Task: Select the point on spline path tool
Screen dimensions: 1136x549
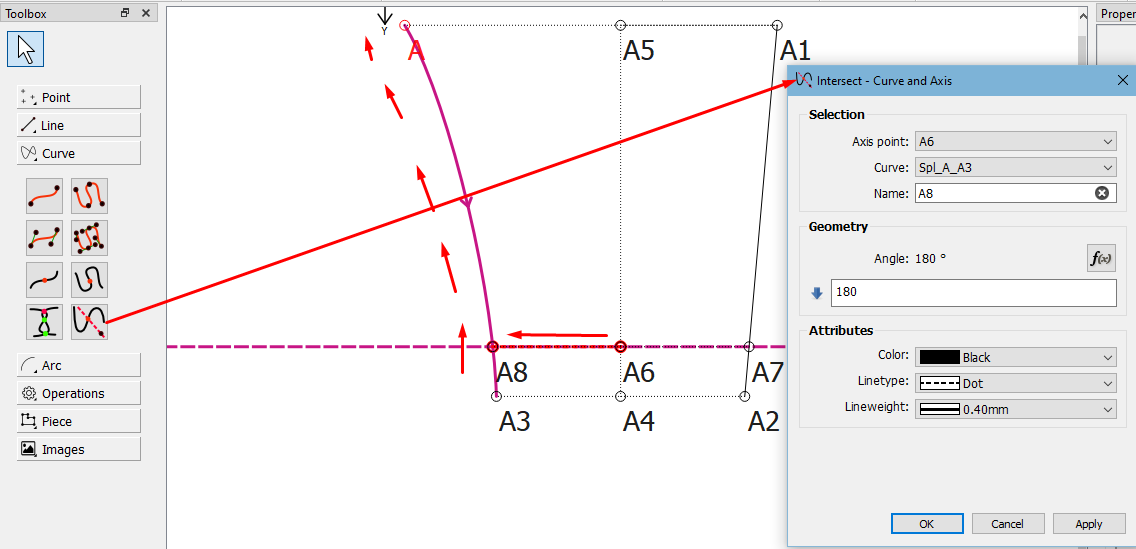Action: pyautogui.click(x=89, y=280)
